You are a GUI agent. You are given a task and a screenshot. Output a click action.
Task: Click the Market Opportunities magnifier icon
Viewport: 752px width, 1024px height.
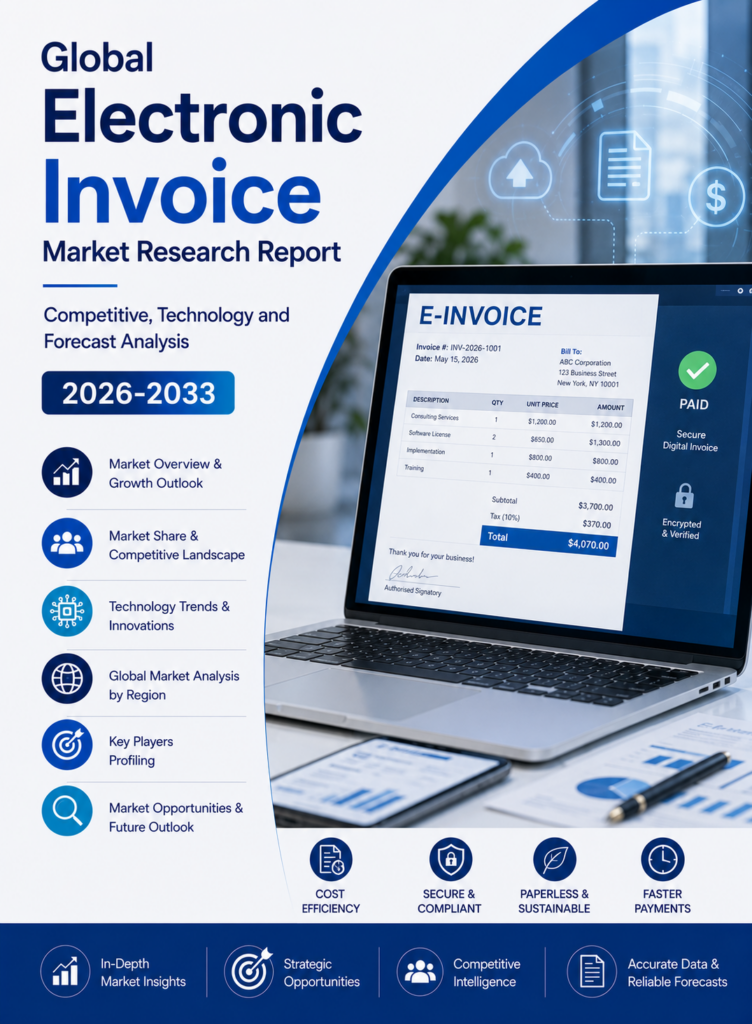67,811
